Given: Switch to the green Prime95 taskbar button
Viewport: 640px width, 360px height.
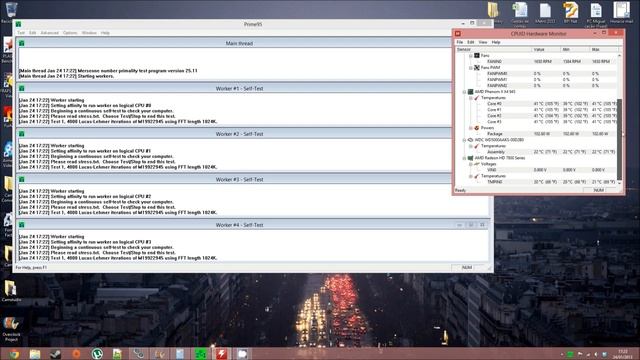Looking at the screenshot, I should 200,354.
